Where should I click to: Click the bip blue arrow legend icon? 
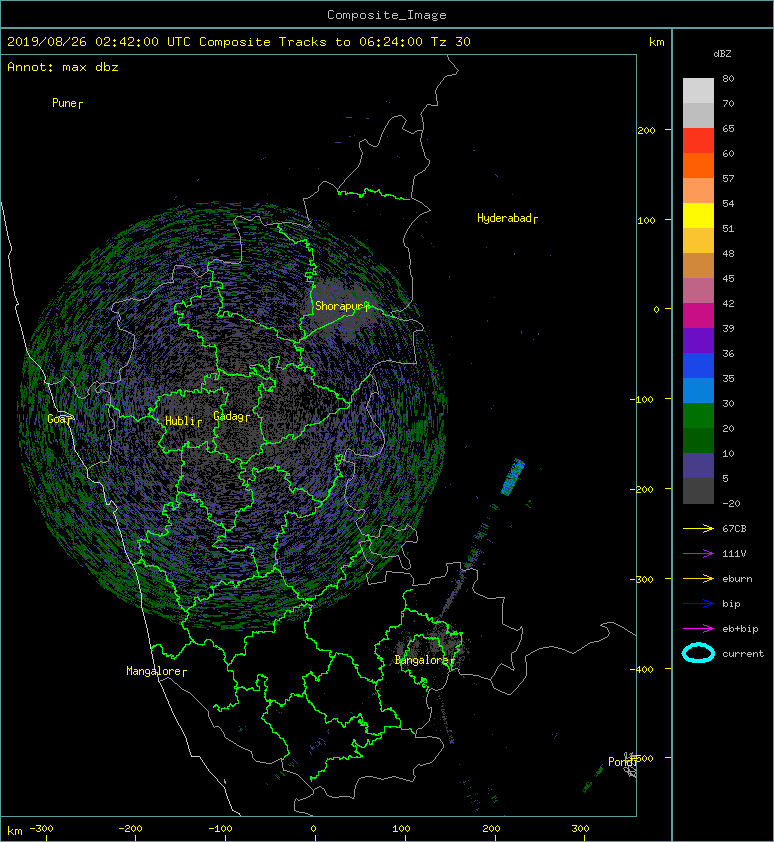698,604
